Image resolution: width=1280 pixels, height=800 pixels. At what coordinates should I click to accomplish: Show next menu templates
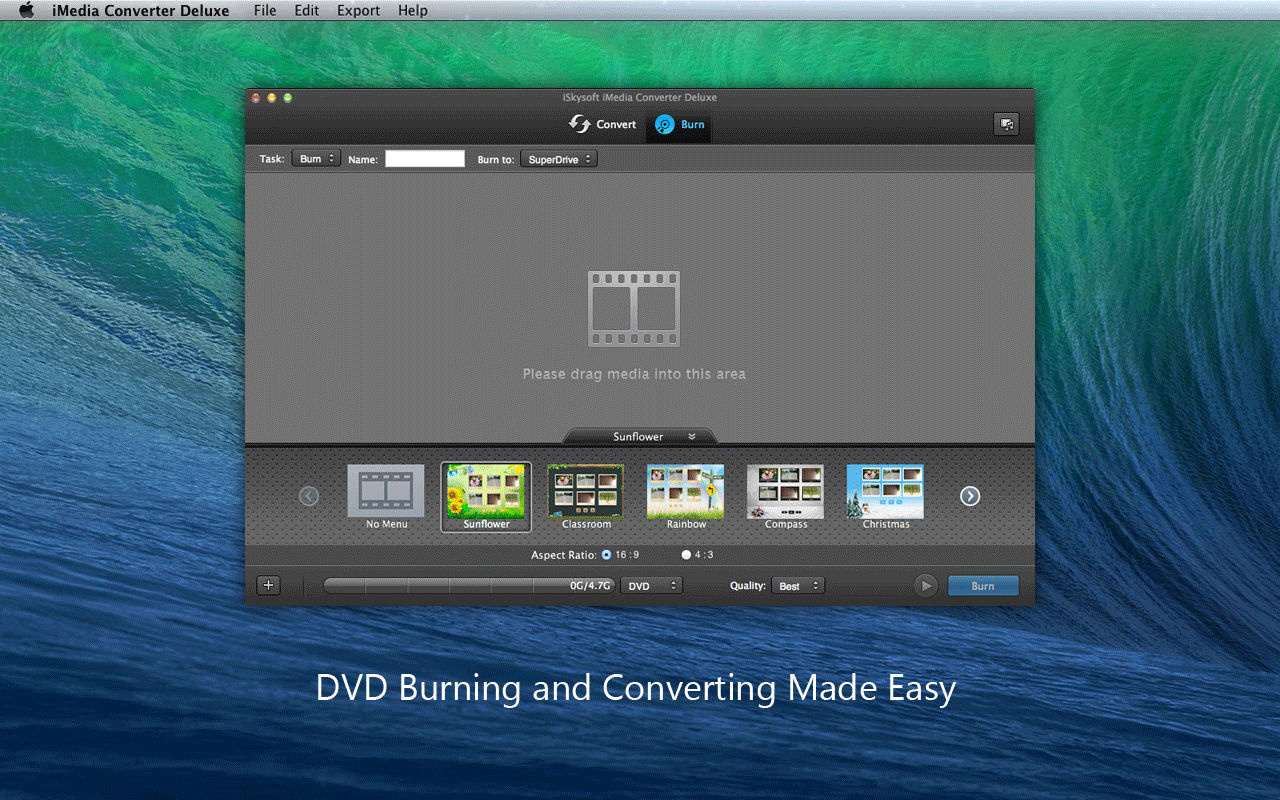click(x=970, y=496)
